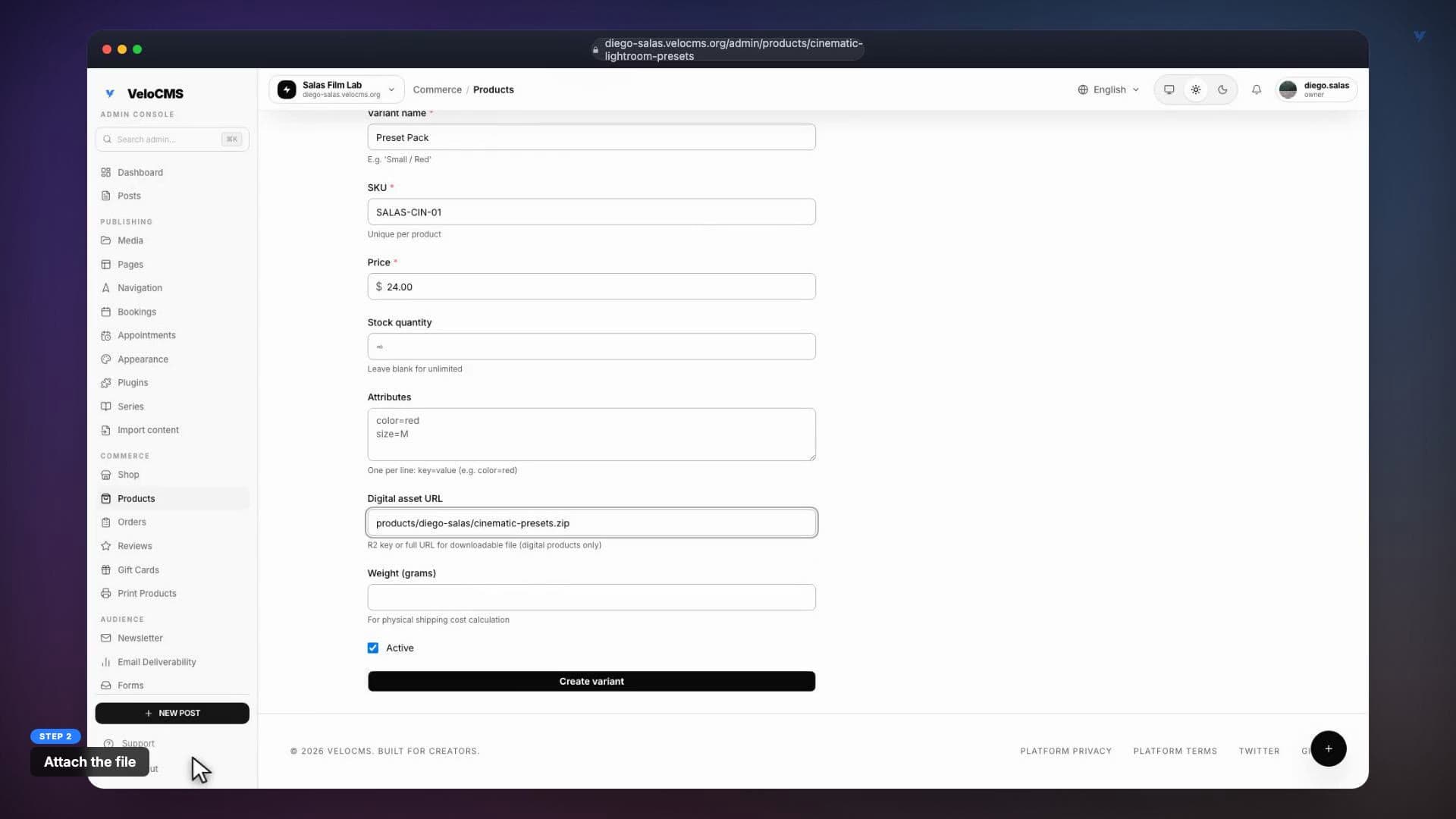Click the Create variant button

pos(591,682)
